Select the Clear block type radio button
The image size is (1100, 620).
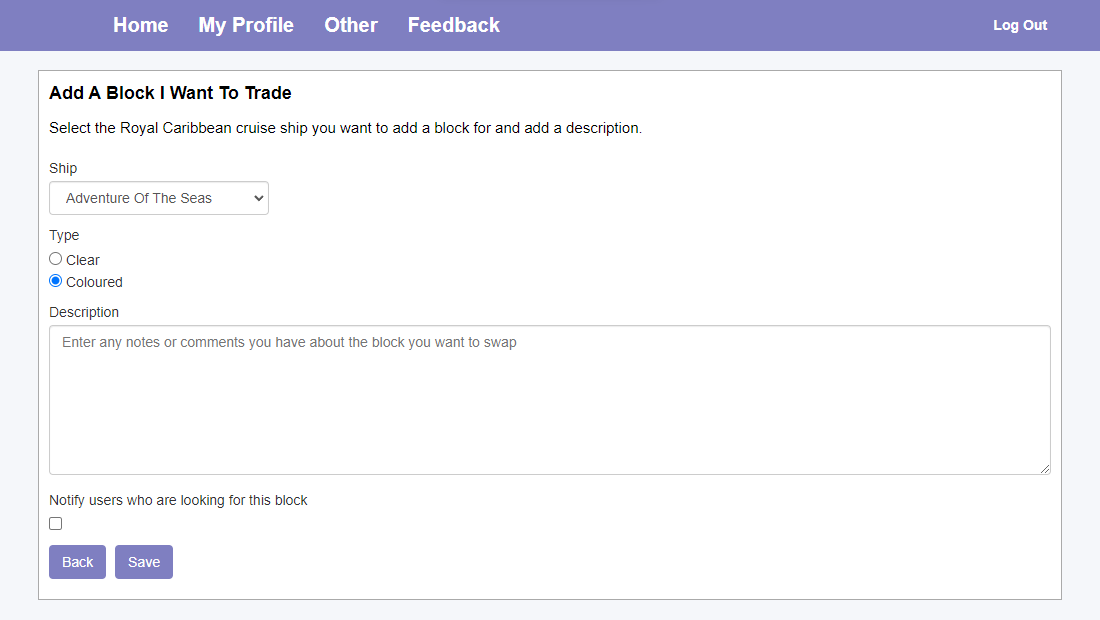[x=56, y=259]
